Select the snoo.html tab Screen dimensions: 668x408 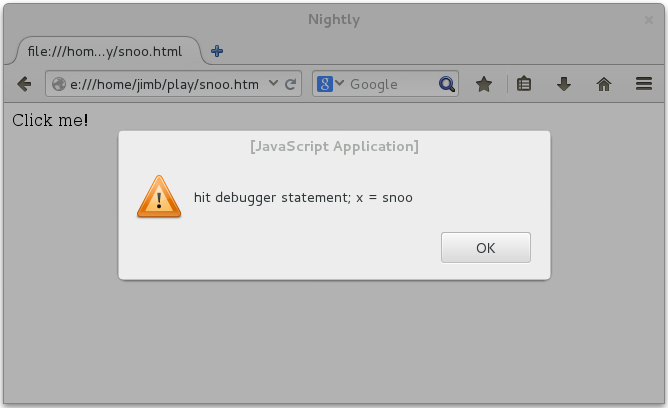tap(105, 51)
